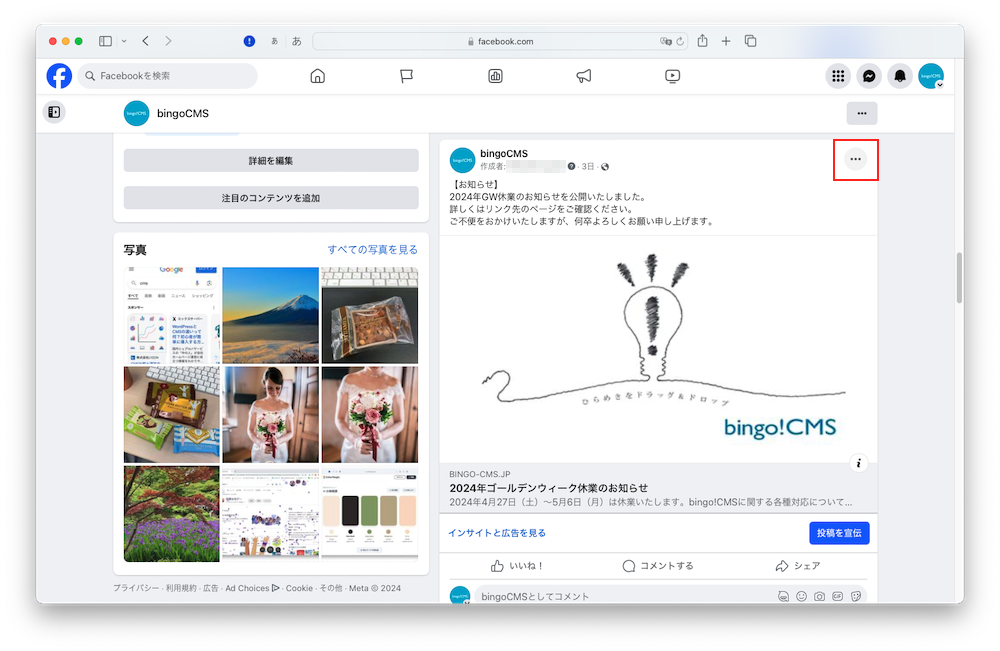The width and height of the screenshot is (1000, 651).
Task: Click Safari share icon
Action: pyautogui.click(x=702, y=41)
